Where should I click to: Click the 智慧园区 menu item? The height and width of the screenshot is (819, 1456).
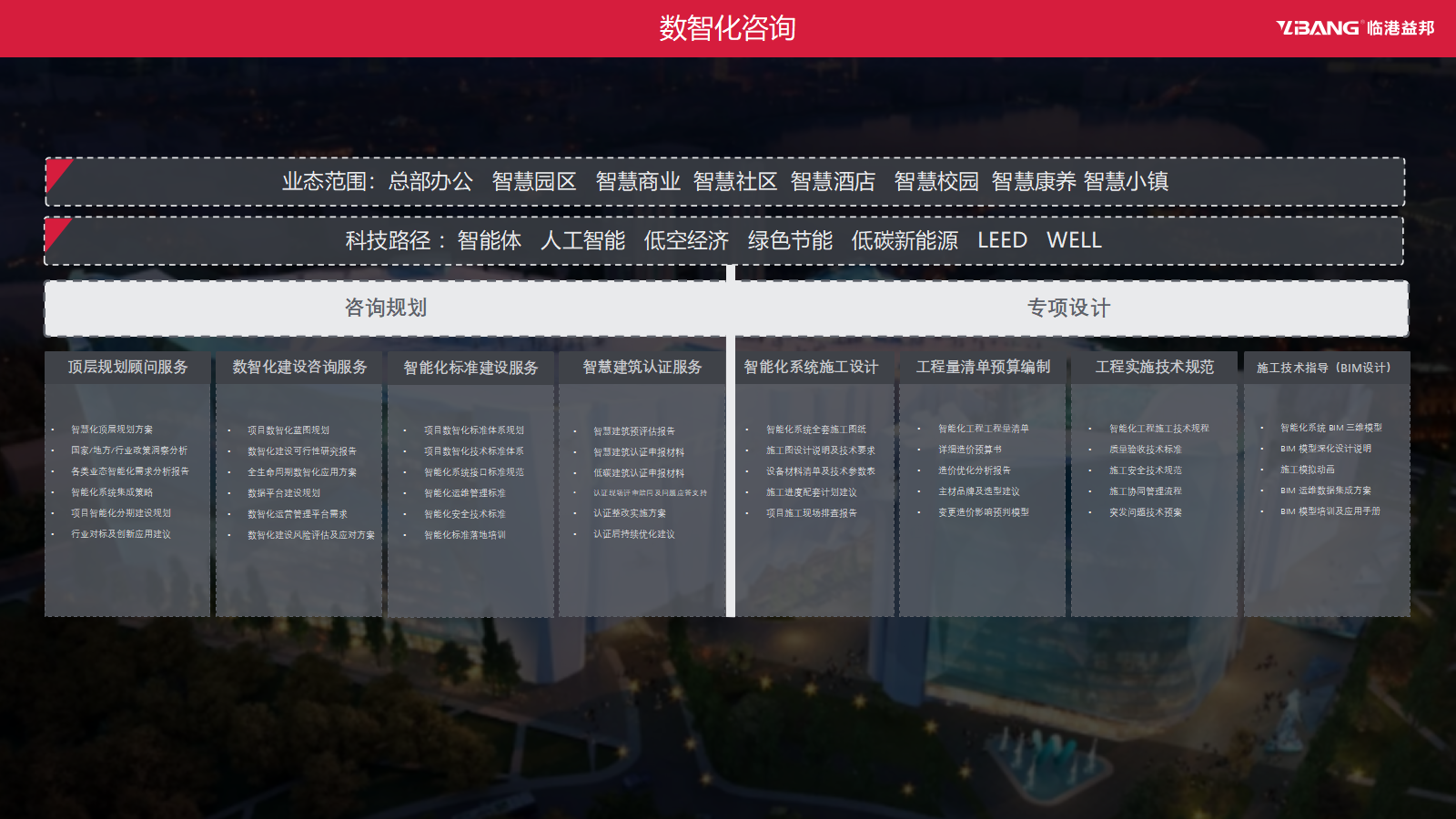534,181
